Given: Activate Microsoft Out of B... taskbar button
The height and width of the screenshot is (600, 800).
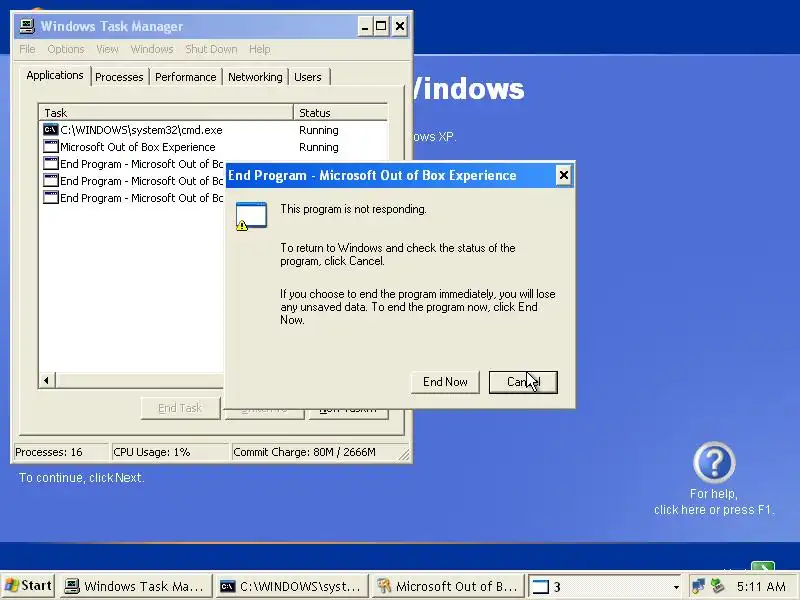Looking at the screenshot, I should 448,586.
